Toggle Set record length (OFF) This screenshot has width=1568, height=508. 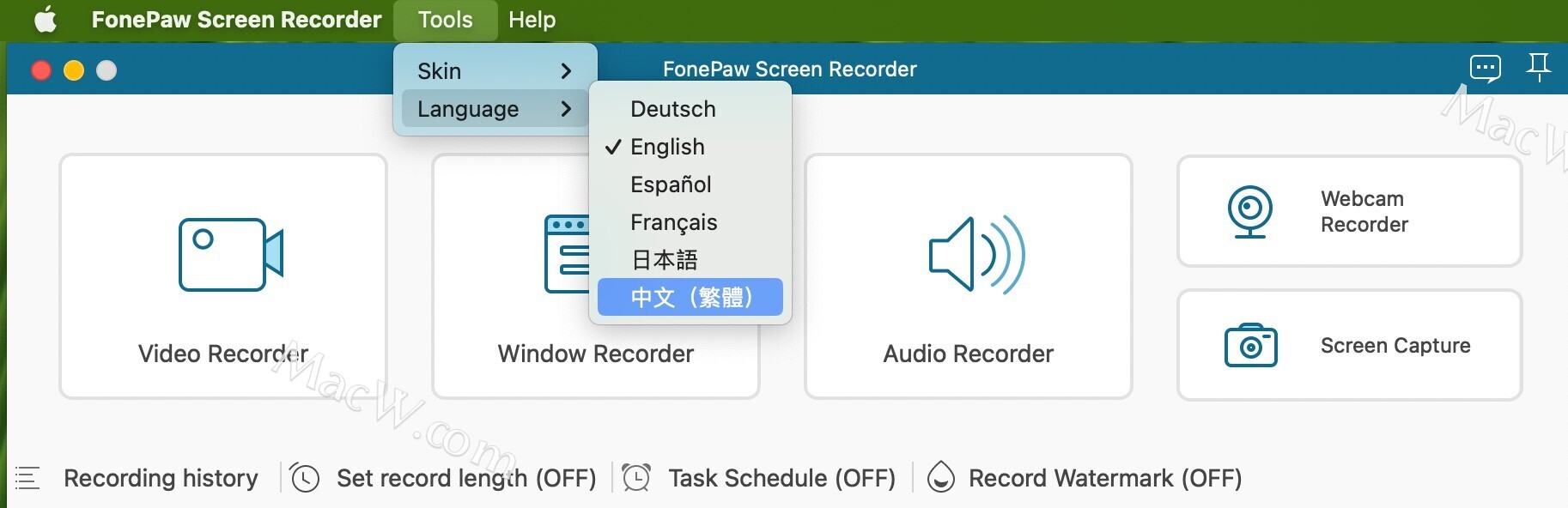(x=466, y=478)
